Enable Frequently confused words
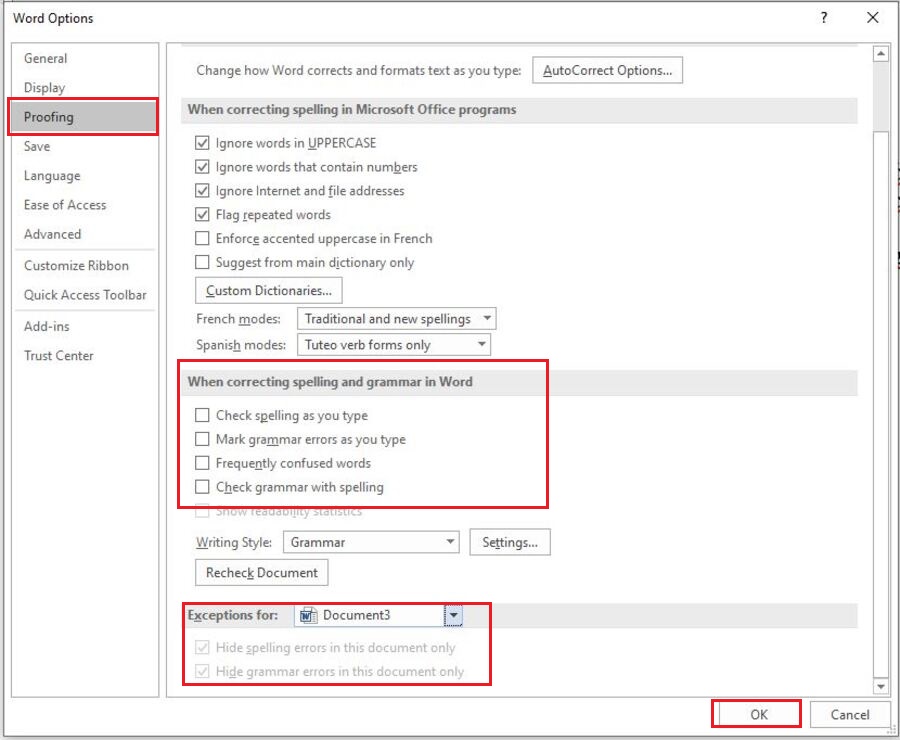Viewport: 900px width, 740px height. click(202, 463)
